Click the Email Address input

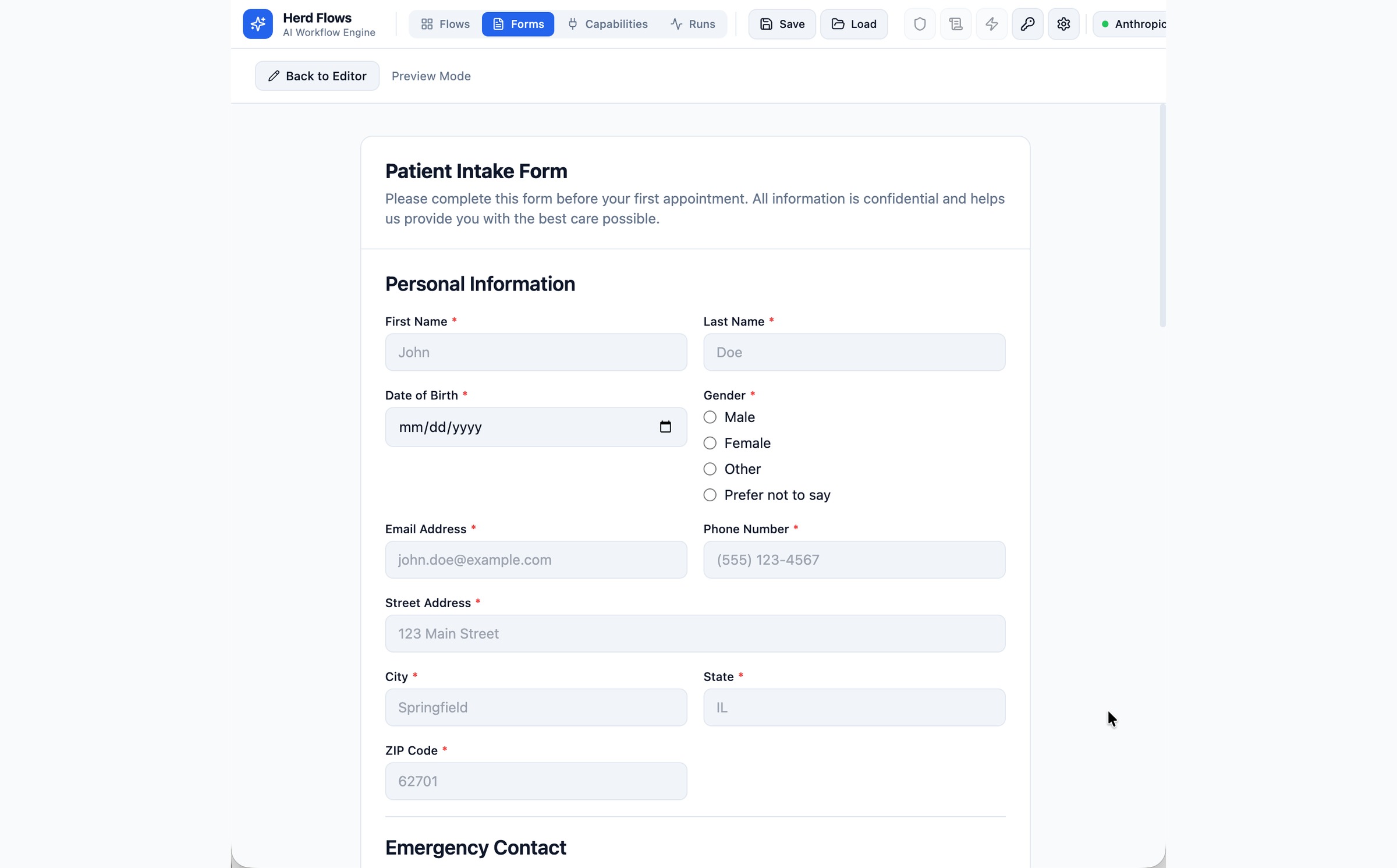point(536,559)
